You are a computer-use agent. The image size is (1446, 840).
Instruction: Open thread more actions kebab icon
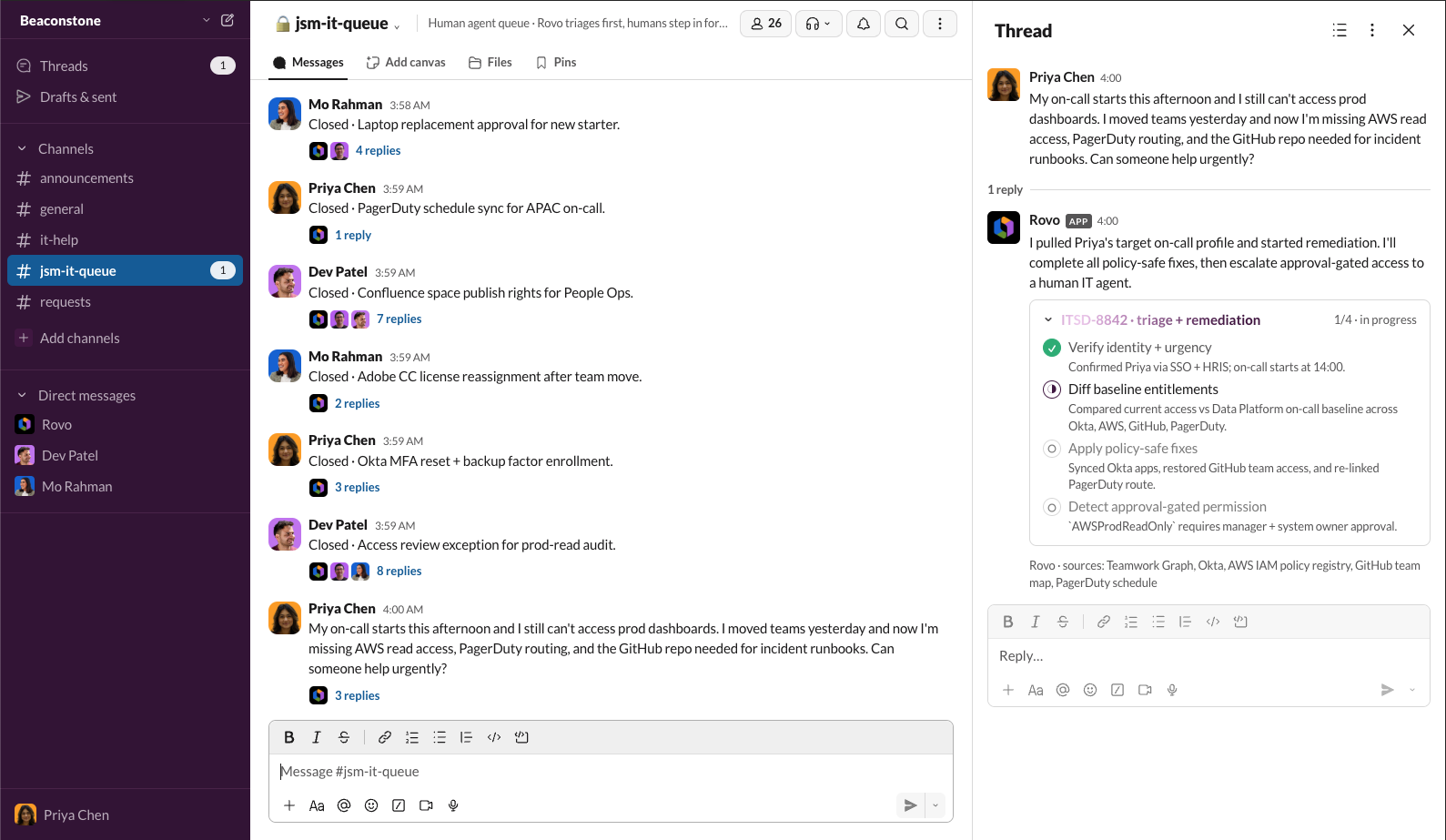(1372, 30)
